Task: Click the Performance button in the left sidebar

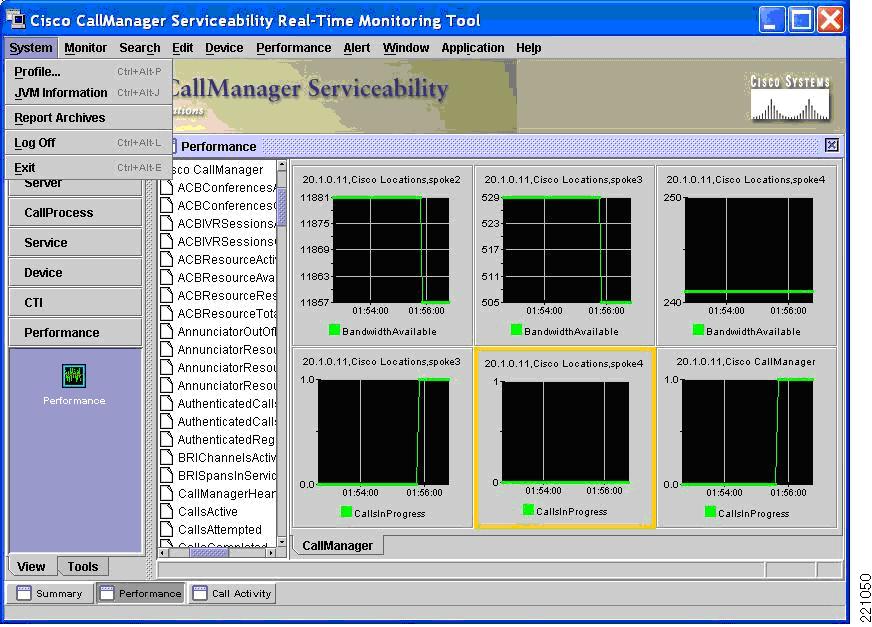Action: point(75,333)
